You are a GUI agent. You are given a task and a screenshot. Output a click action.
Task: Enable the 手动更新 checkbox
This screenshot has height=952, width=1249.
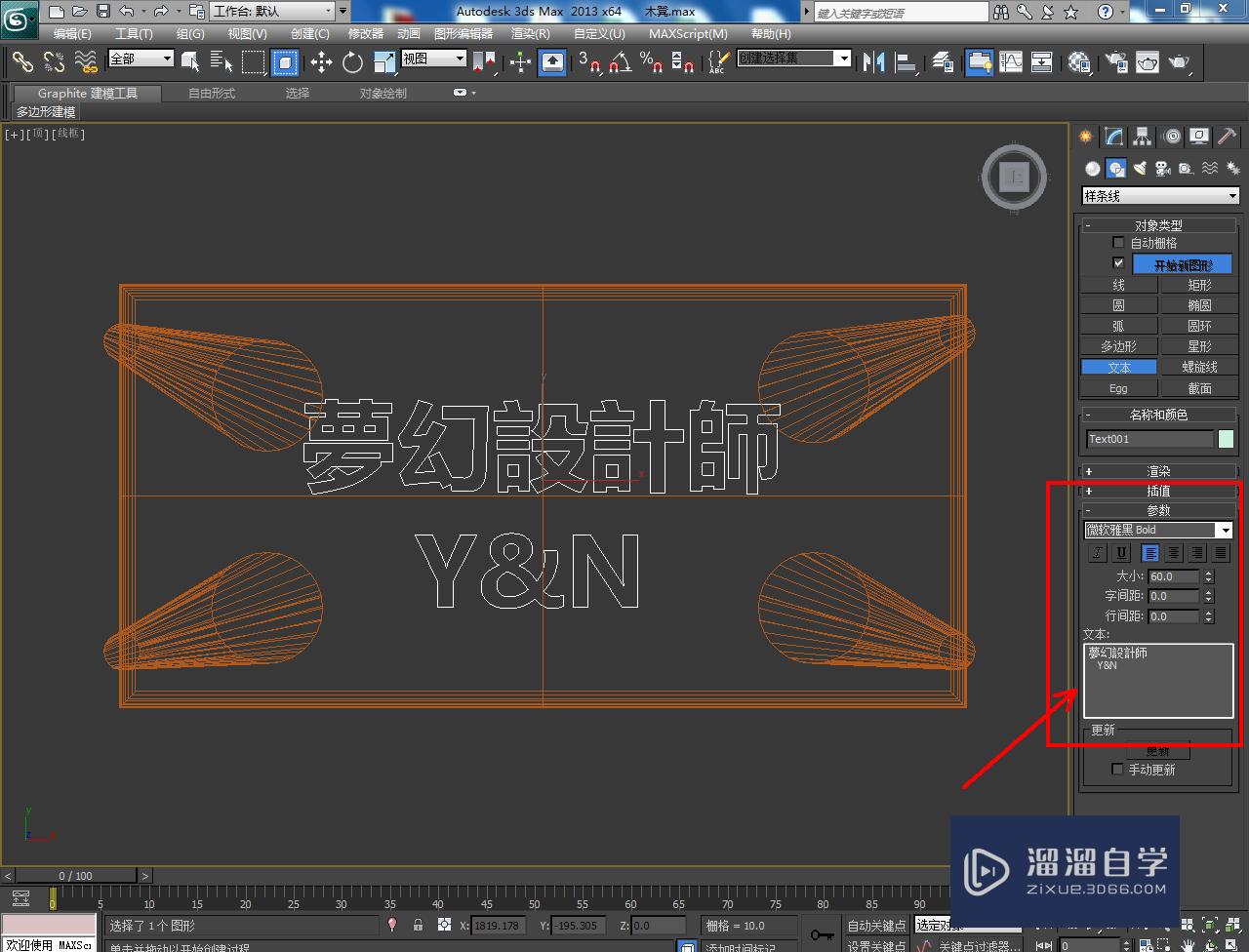1118,770
